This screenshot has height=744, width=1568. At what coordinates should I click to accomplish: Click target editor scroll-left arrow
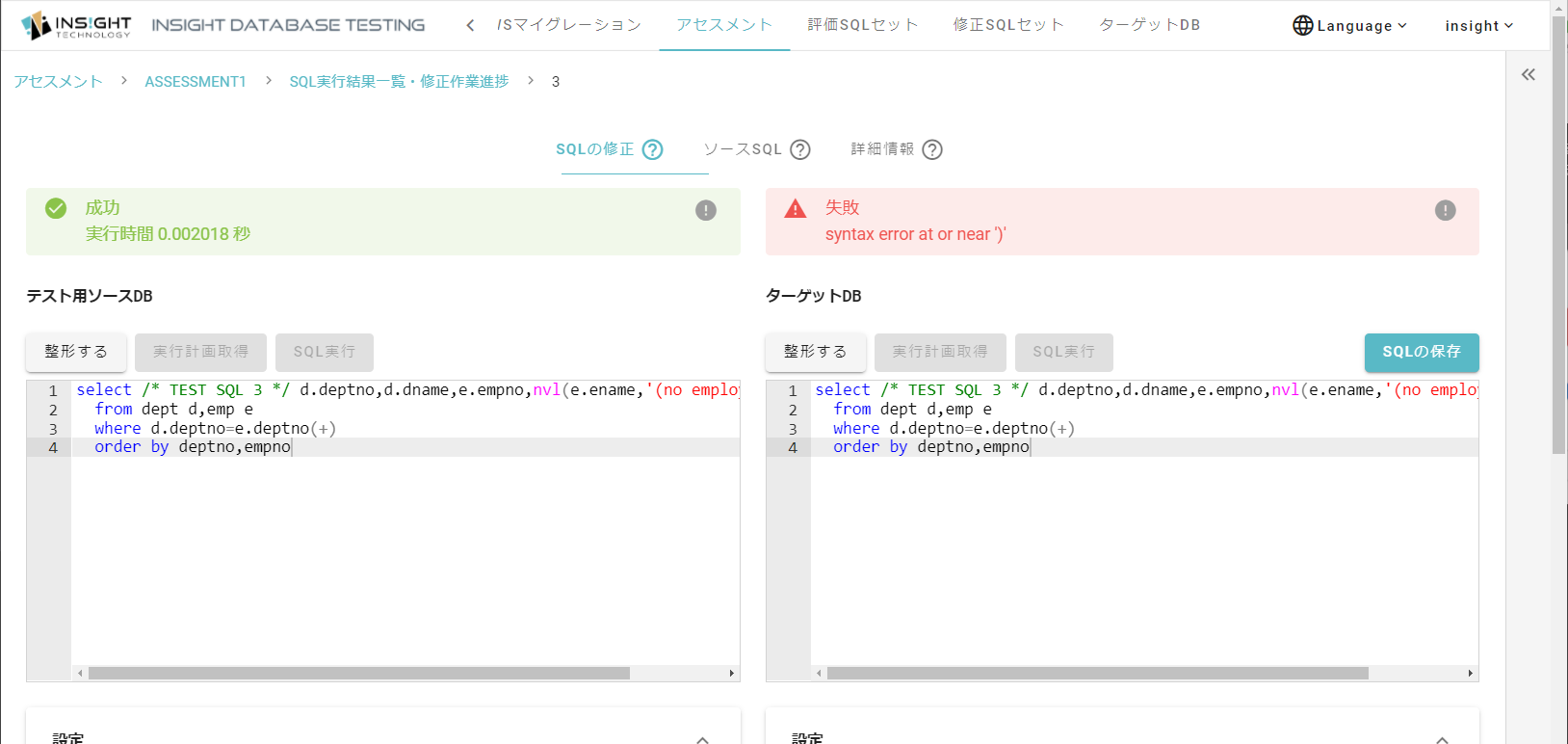coord(819,674)
